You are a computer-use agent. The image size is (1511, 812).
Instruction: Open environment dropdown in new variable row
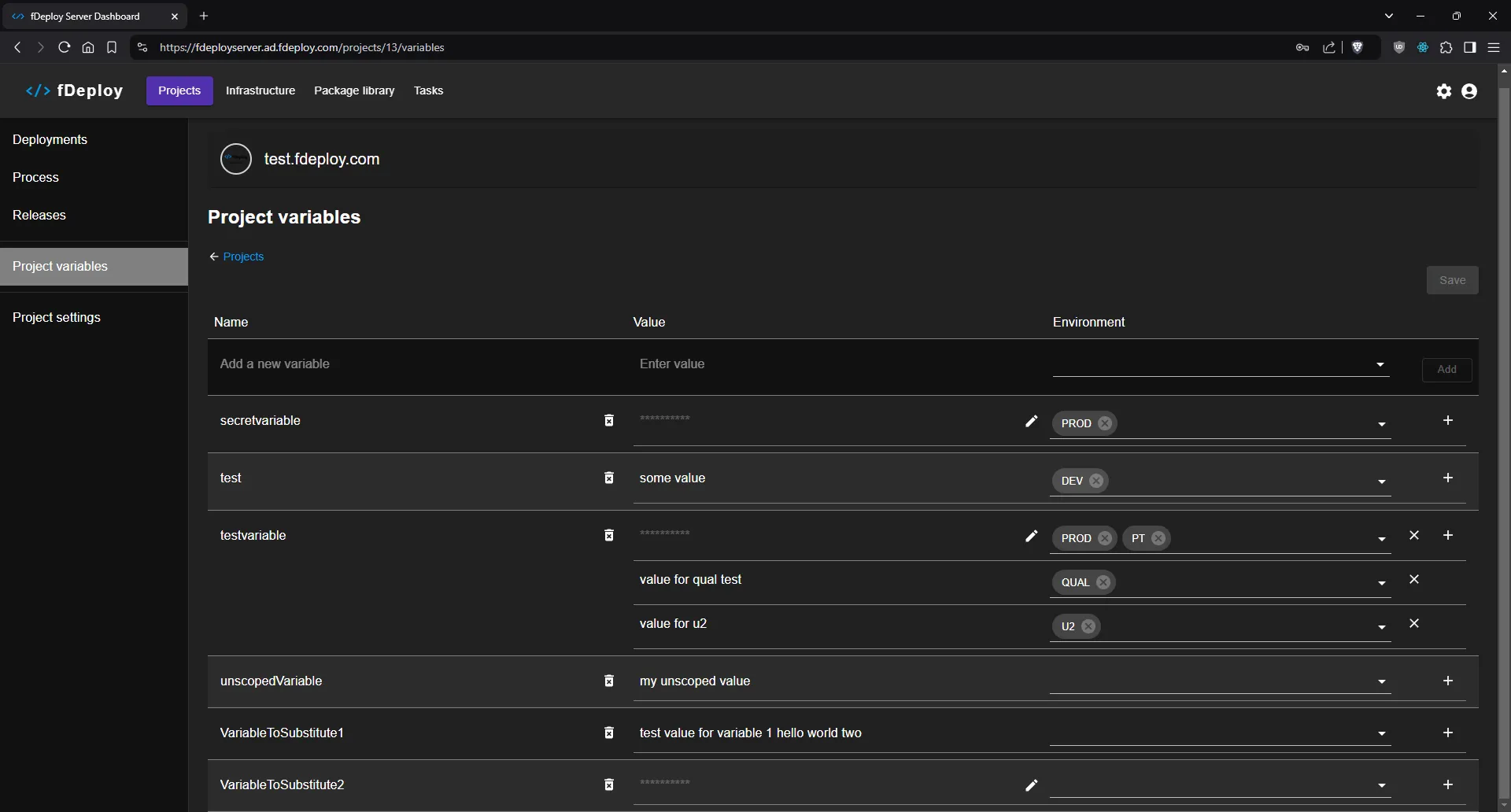point(1381,364)
